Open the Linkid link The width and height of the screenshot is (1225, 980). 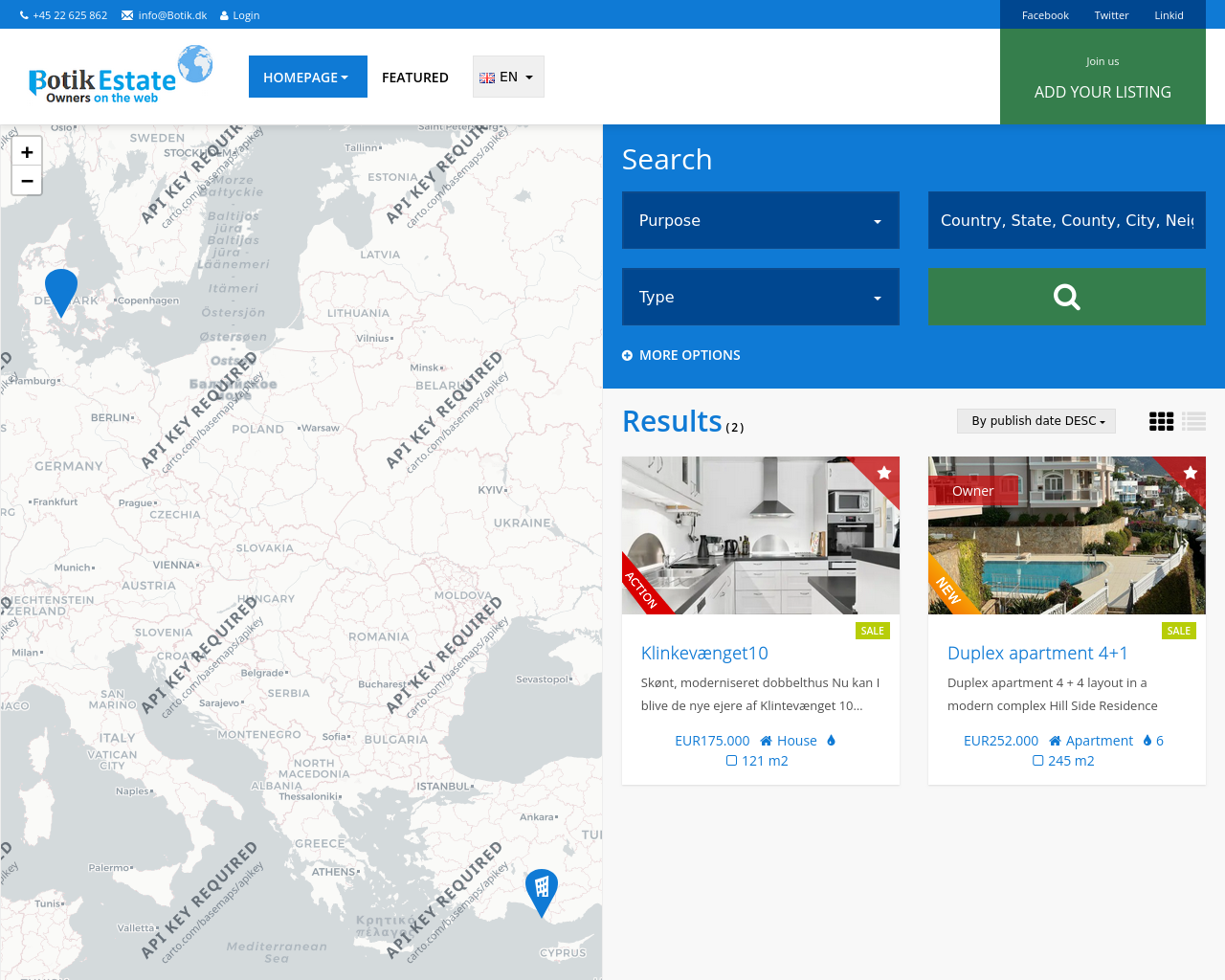pos(1169,15)
